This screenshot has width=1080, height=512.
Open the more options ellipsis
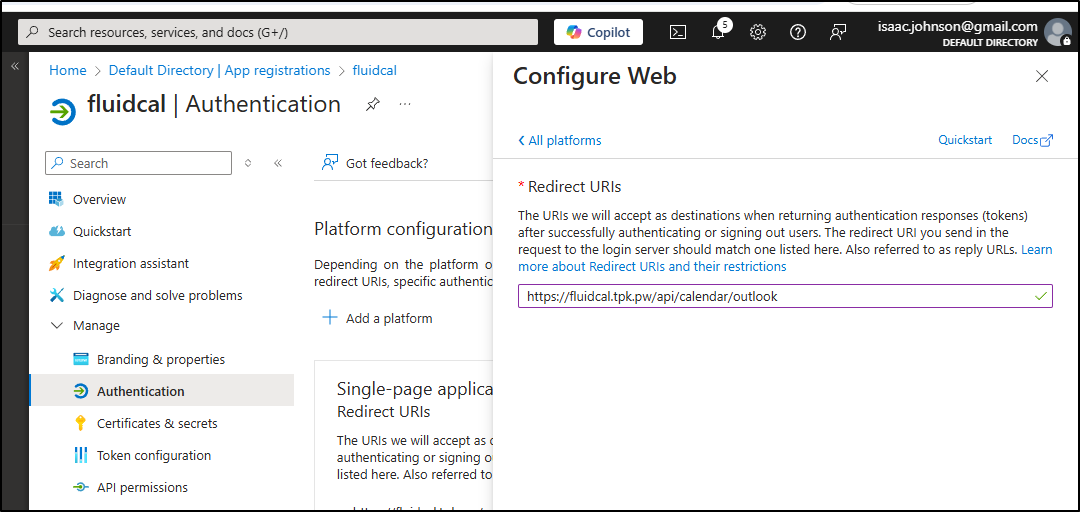405,104
